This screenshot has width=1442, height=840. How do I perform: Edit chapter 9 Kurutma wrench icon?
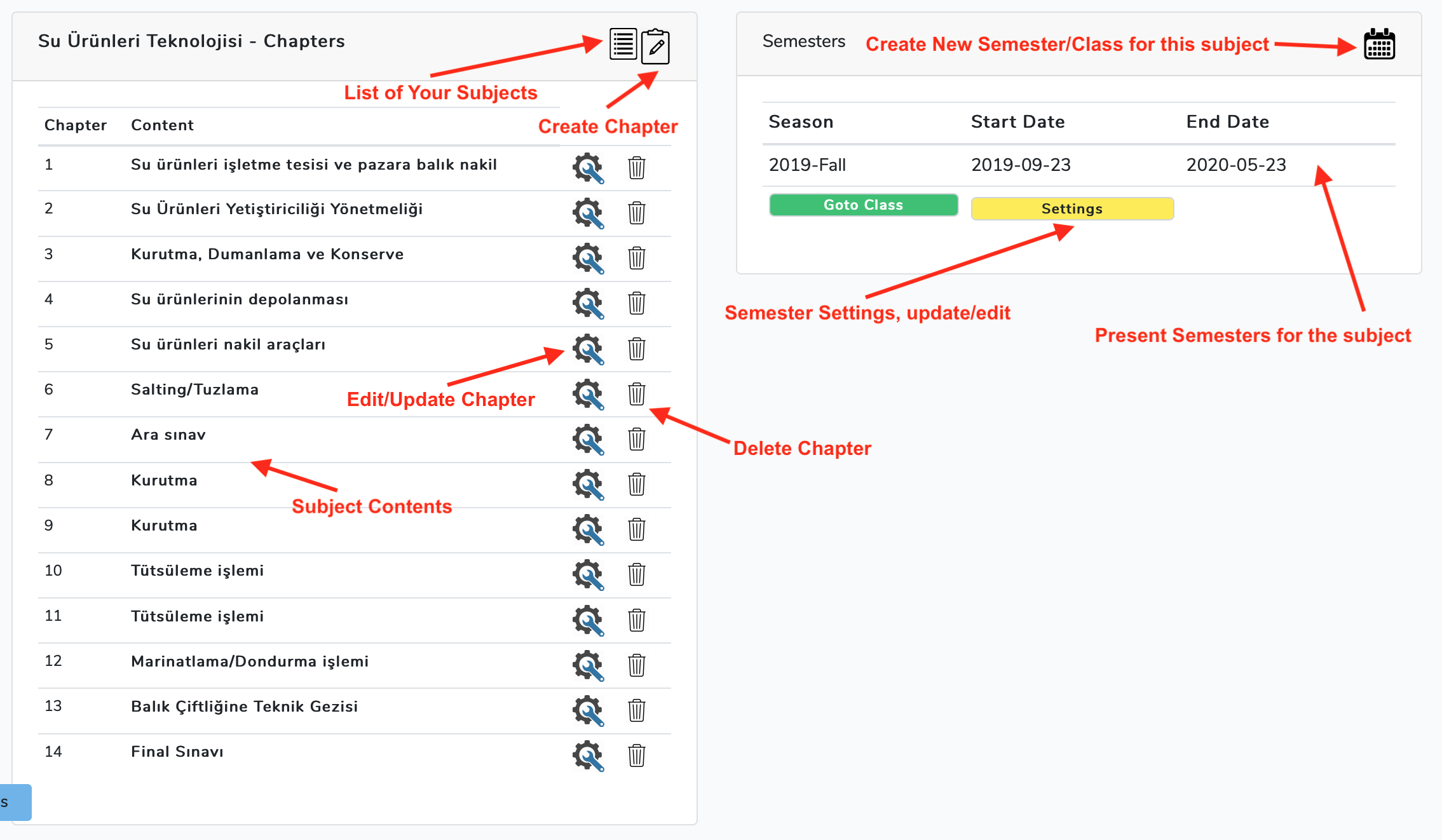pyautogui.click(x=588, y=529)
